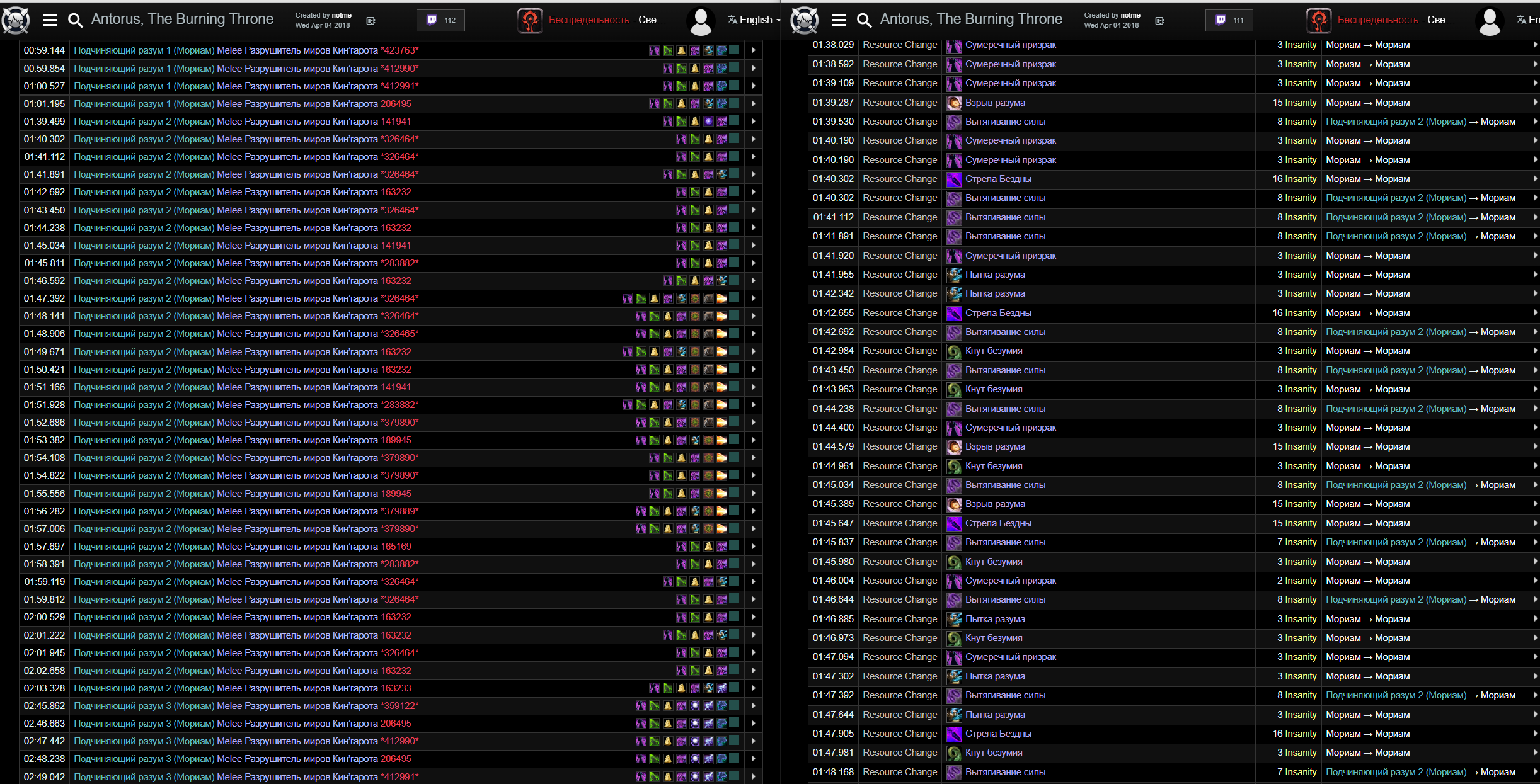
Task: Click Сумеречный призрак icon at 01:38.029 row
Action: click(954, 45)
